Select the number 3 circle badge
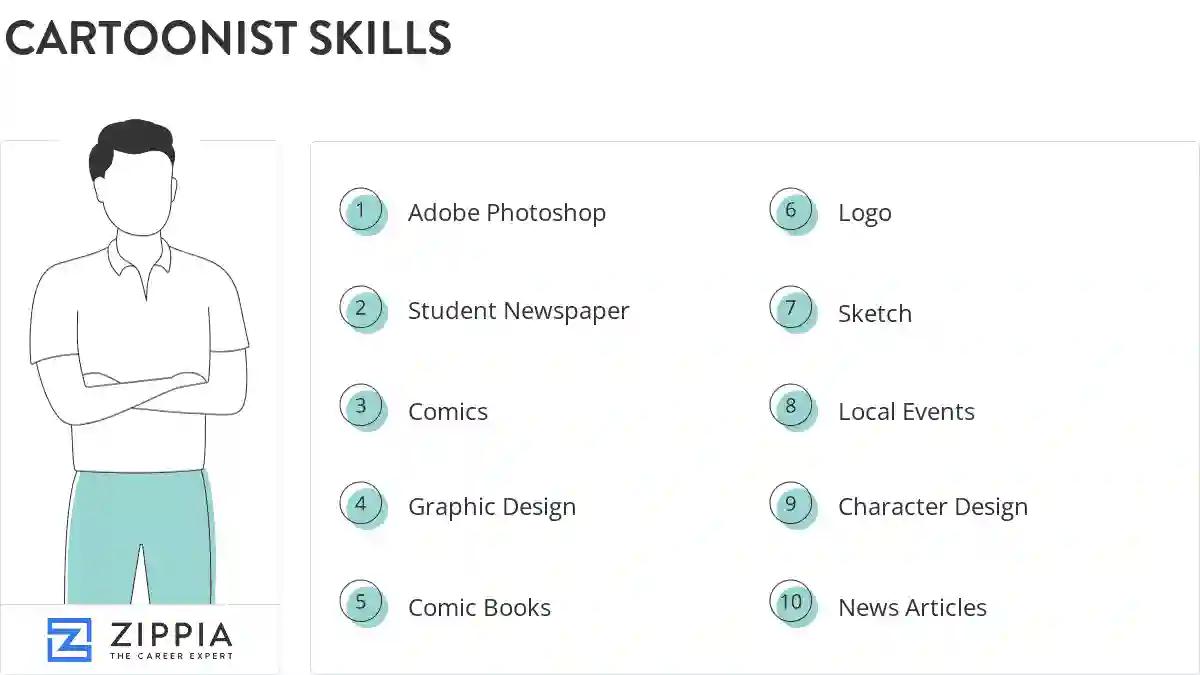Screen dimensions: 1200x675 click(361, 408)
